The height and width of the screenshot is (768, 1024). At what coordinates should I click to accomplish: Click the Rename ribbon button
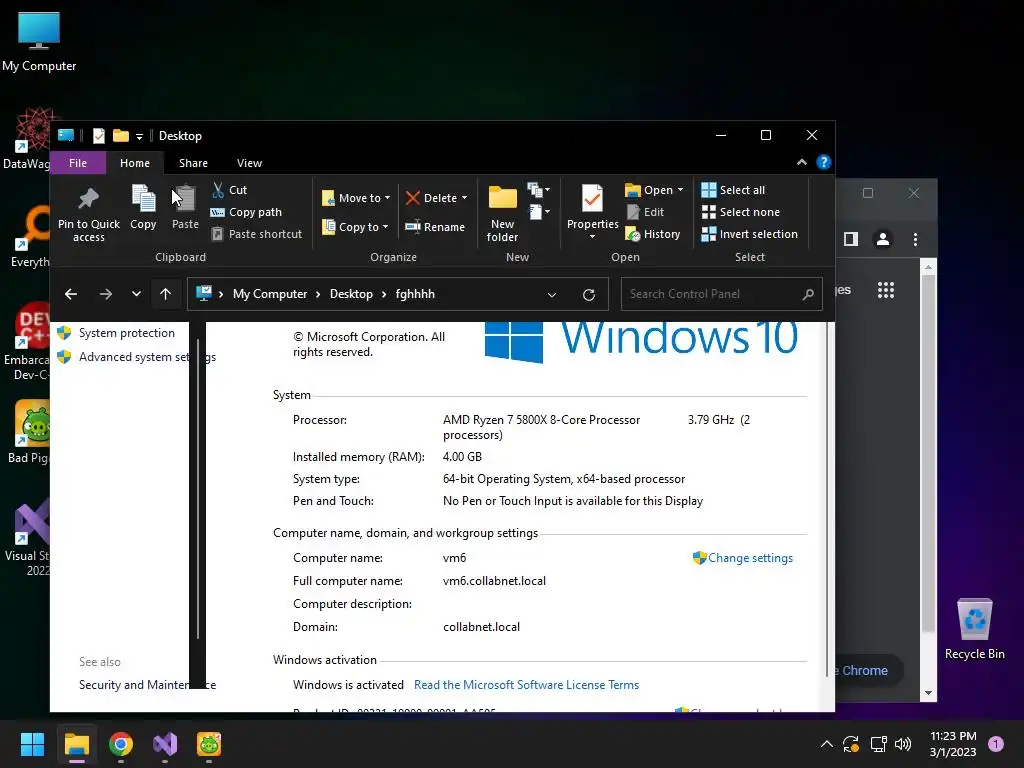point(435,227)
